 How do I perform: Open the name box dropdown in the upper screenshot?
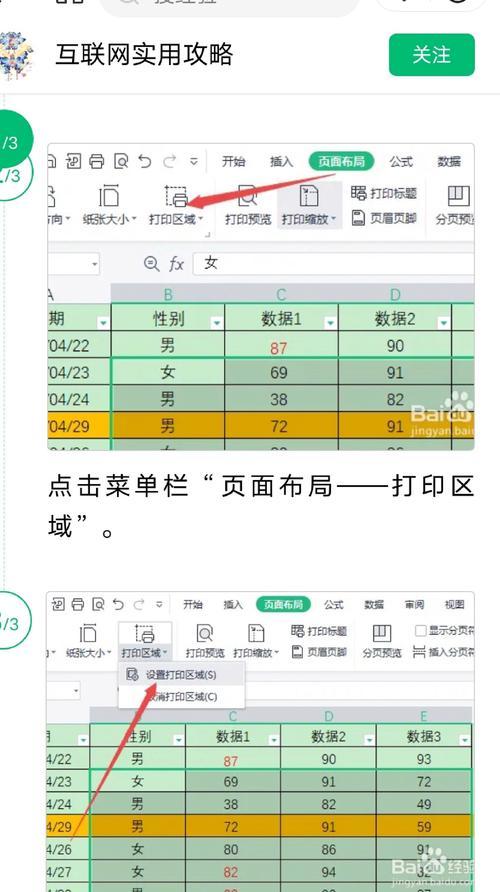(94, 265)
